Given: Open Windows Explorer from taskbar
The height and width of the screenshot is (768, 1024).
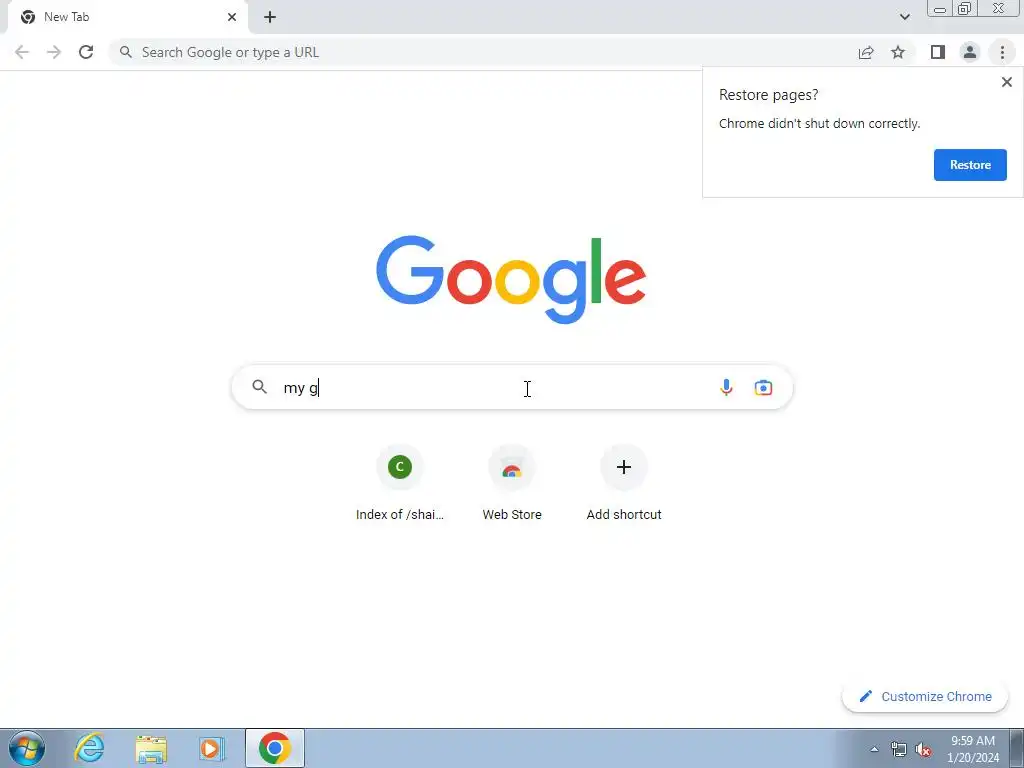Looking at the screenshot, I should 151,748.
